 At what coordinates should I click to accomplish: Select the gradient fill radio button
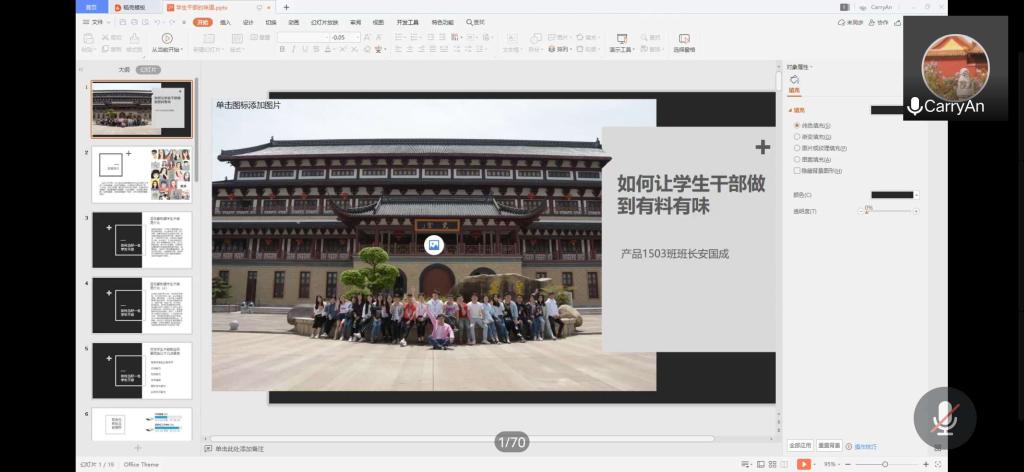797,136
